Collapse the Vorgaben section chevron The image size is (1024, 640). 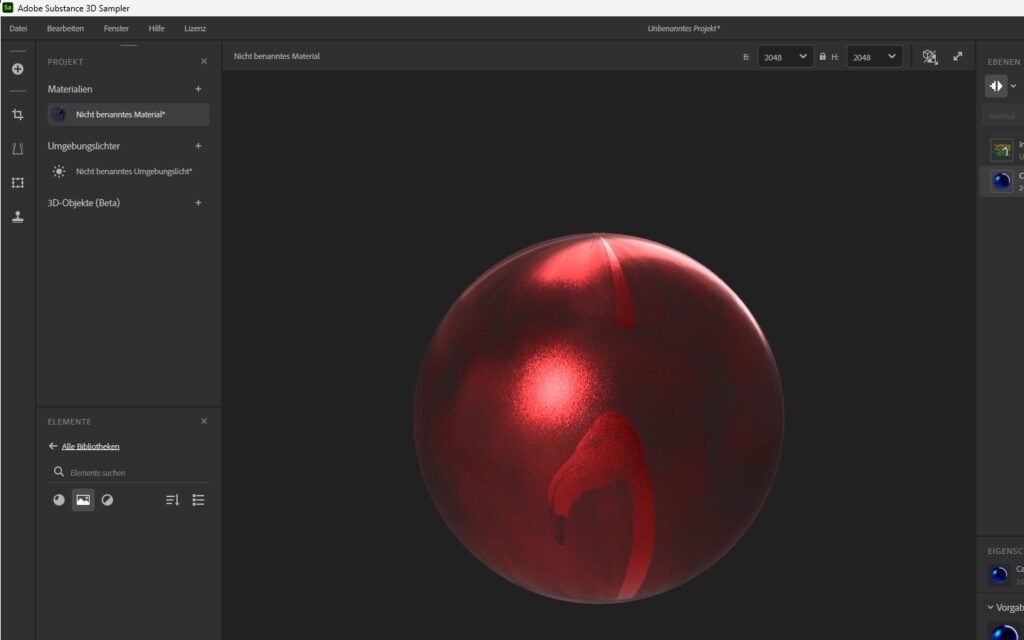click(991, 607)
